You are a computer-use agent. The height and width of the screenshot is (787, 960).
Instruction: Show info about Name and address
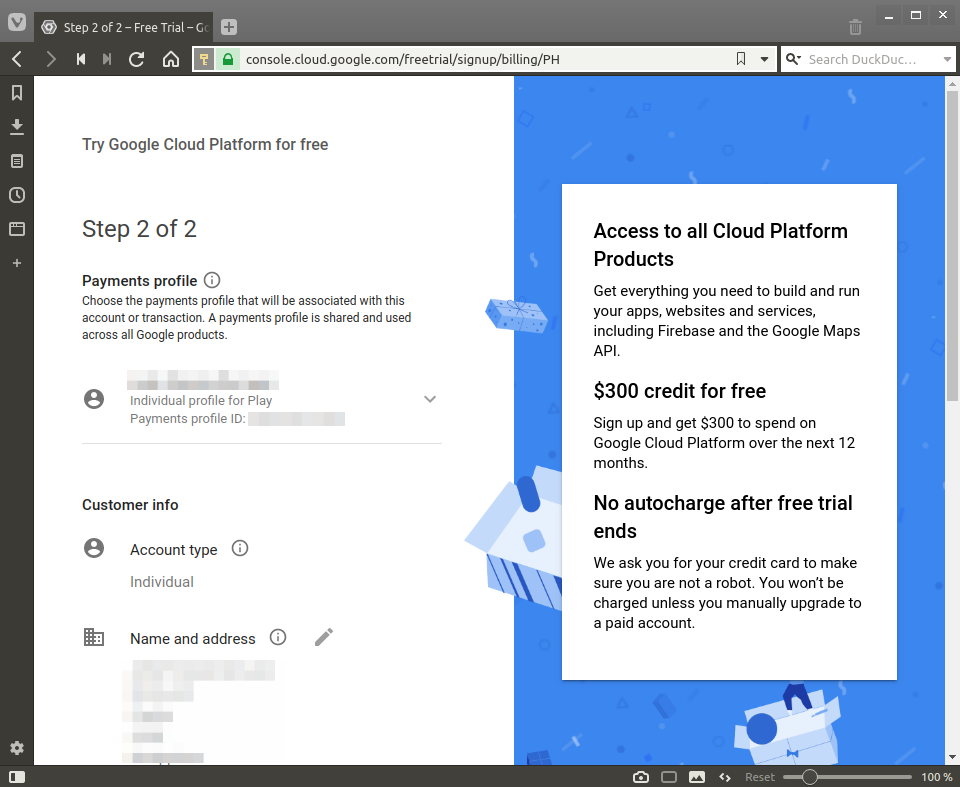point(278,638)
